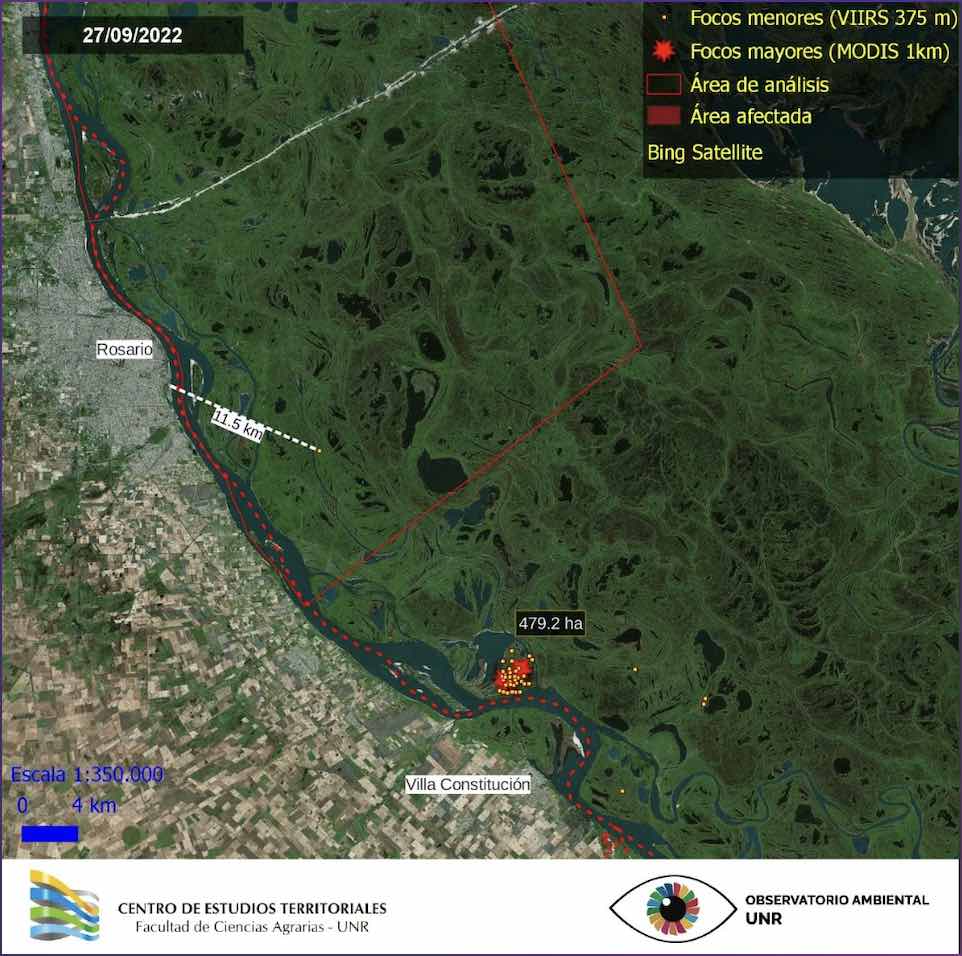Click the Villa Constitución label
Viewport: 962px width, 956px height.
coord(468,785)
